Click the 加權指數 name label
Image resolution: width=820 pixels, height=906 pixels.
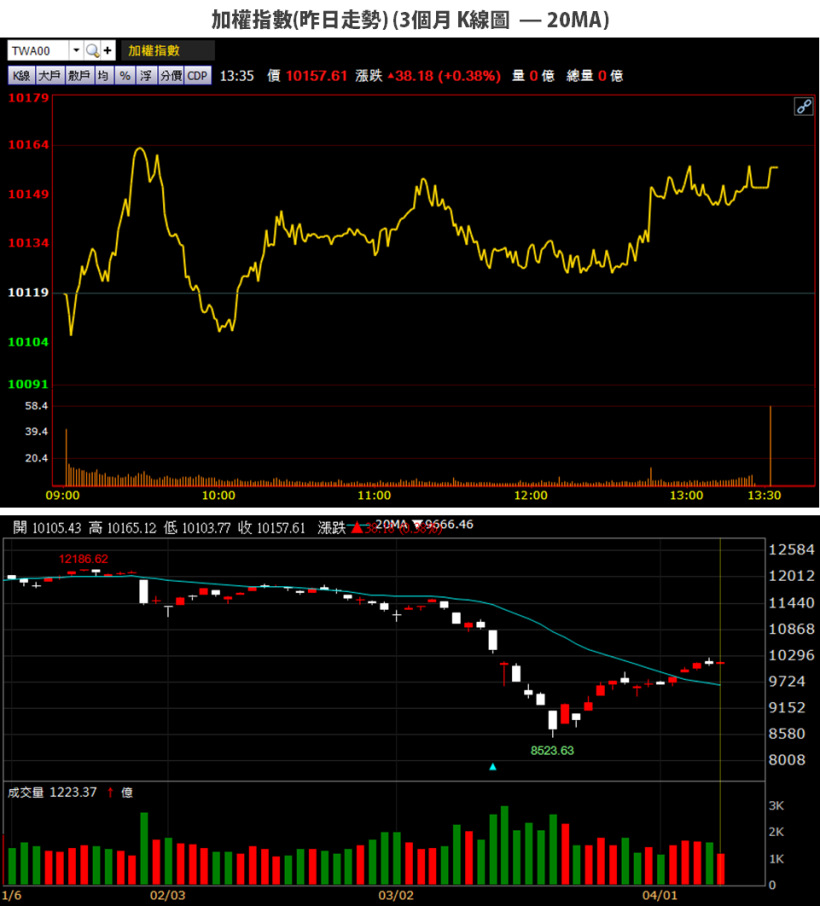[154, 51]
